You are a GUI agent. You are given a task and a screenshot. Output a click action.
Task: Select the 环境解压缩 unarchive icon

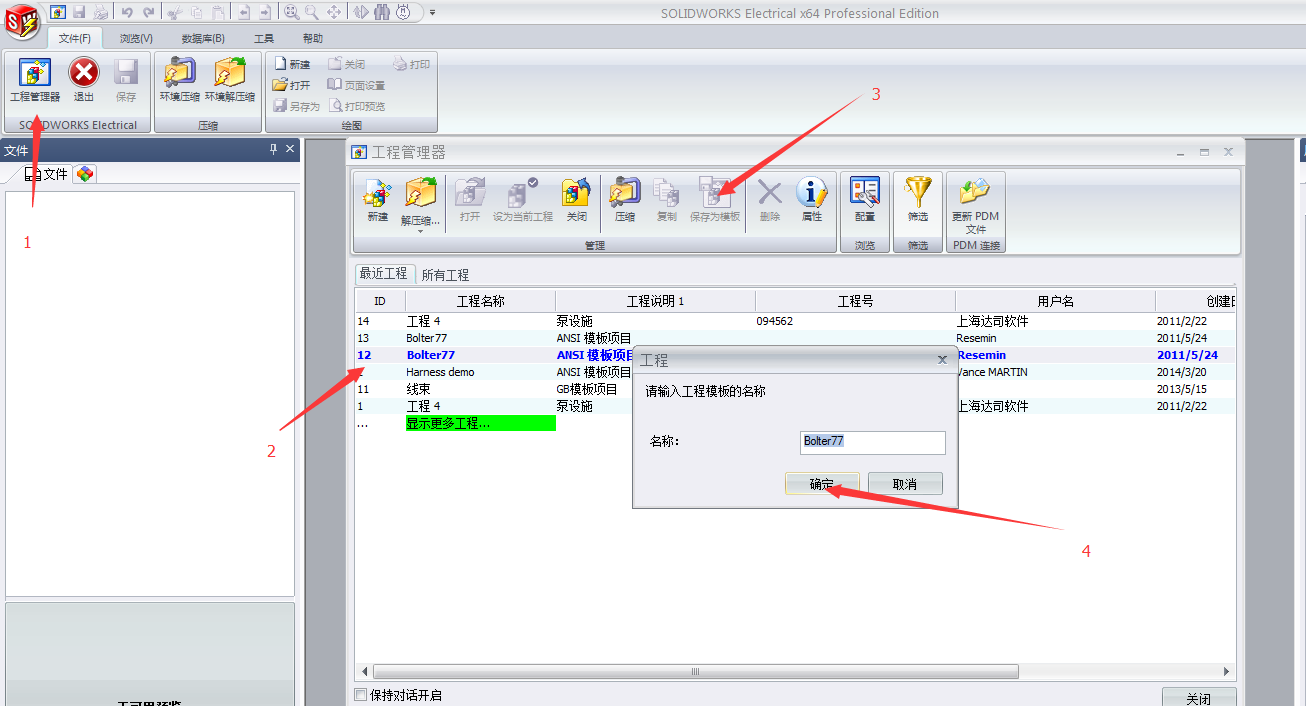pos(230,81)
